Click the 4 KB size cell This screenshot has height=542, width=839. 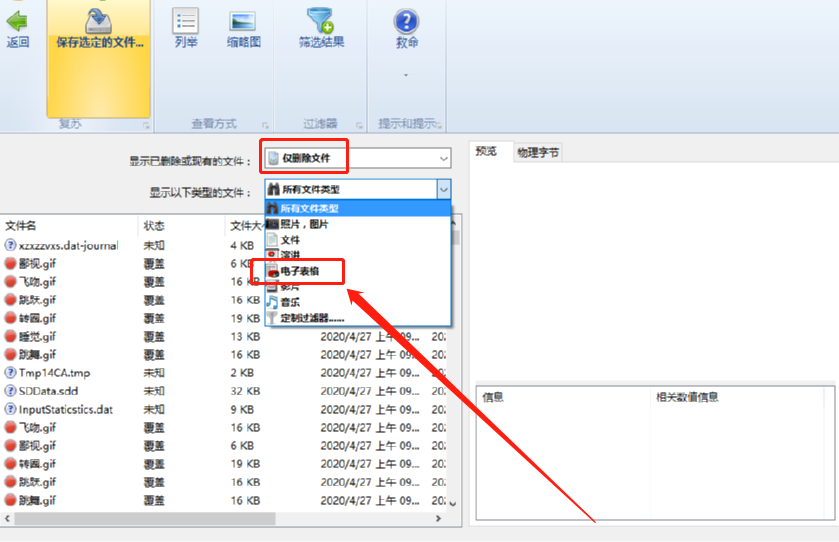[242, 246]
